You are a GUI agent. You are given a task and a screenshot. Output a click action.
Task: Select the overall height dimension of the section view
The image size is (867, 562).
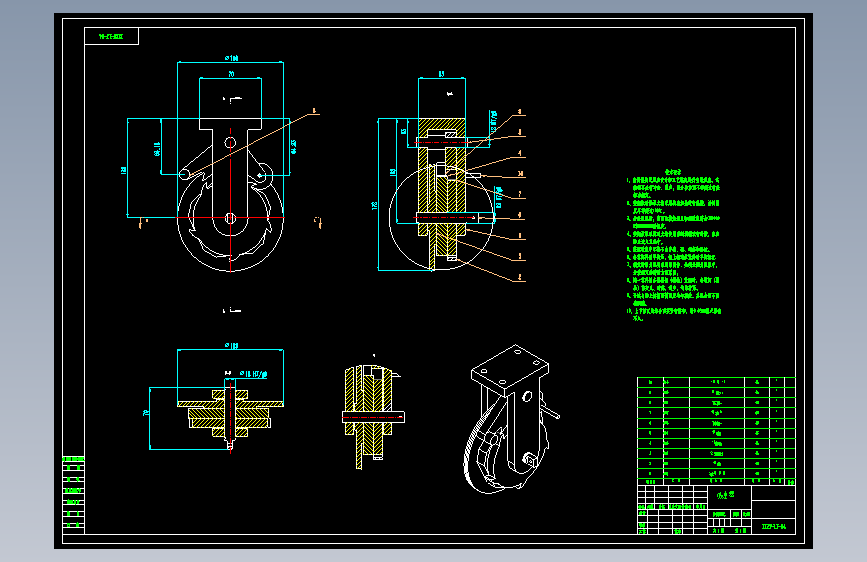[375, 205]
